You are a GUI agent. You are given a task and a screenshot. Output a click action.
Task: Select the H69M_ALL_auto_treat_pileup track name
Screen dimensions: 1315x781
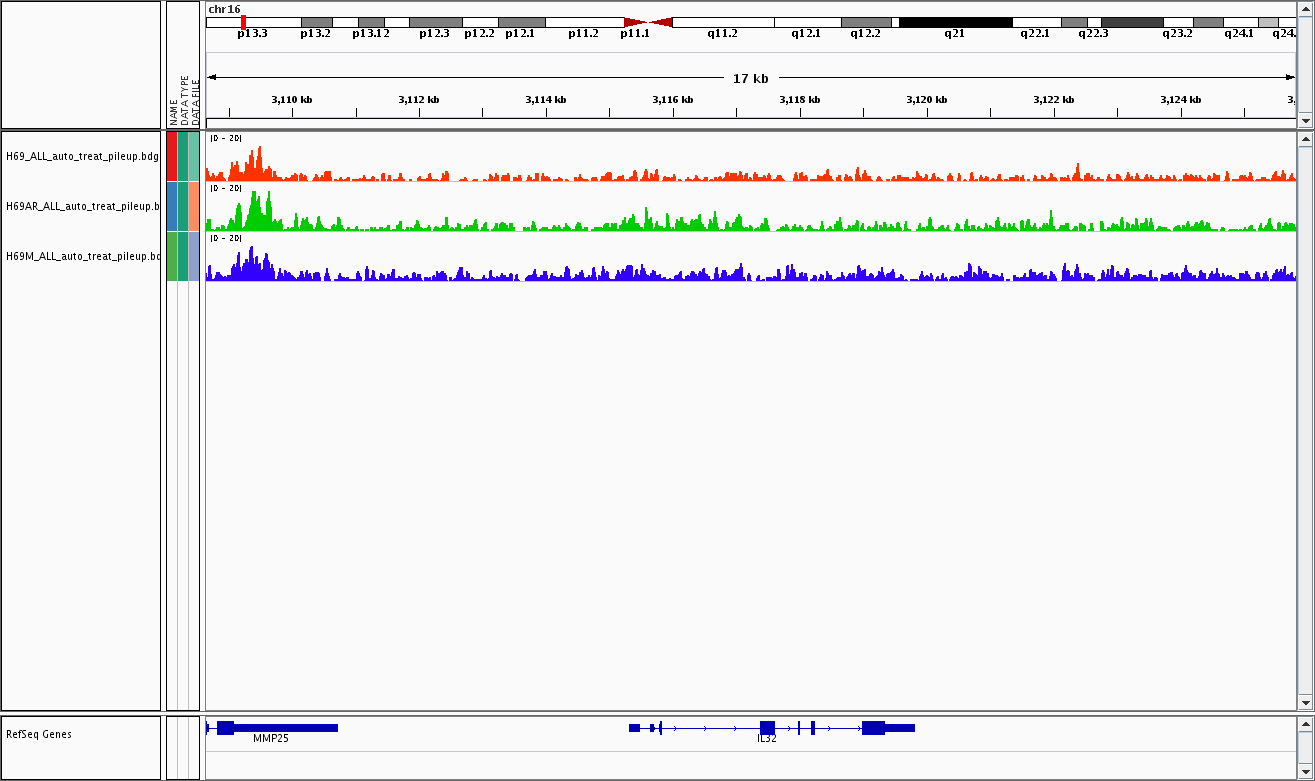[x=82, y=256]
